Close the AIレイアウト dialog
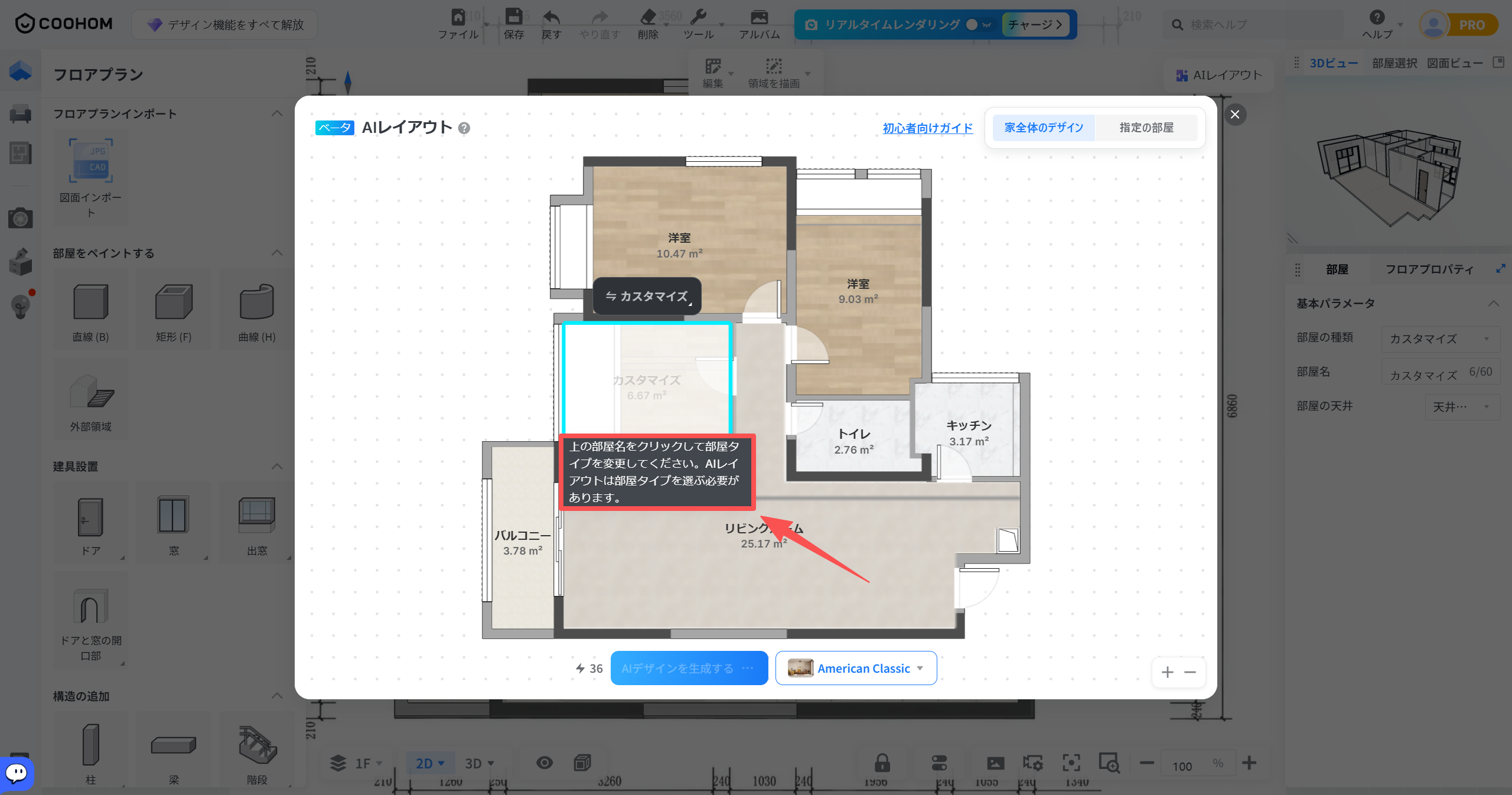This screenshot has width=1512, height=795. pyautogui.click(x=1234, y=115)
